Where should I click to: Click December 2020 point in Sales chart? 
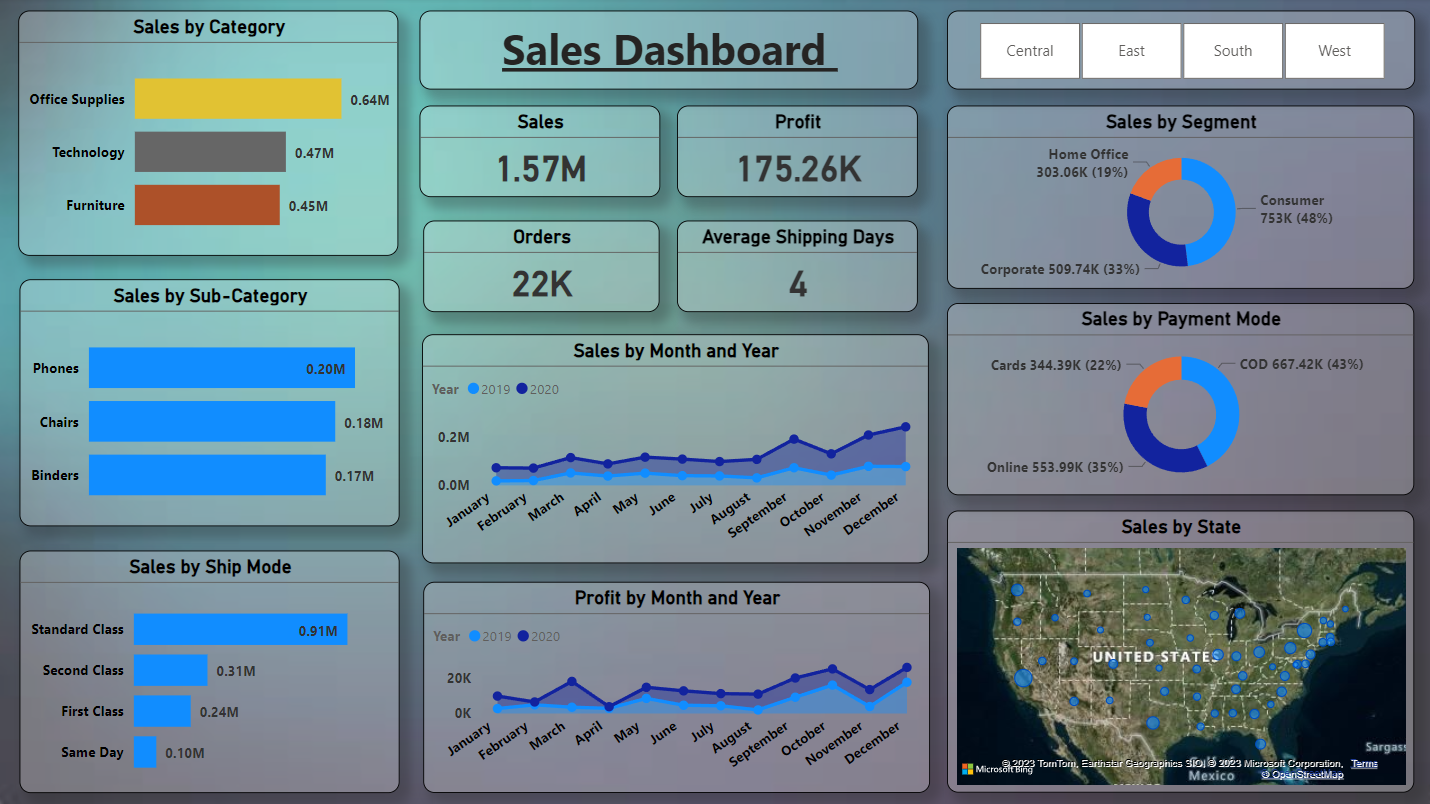(x=906, y=427)
